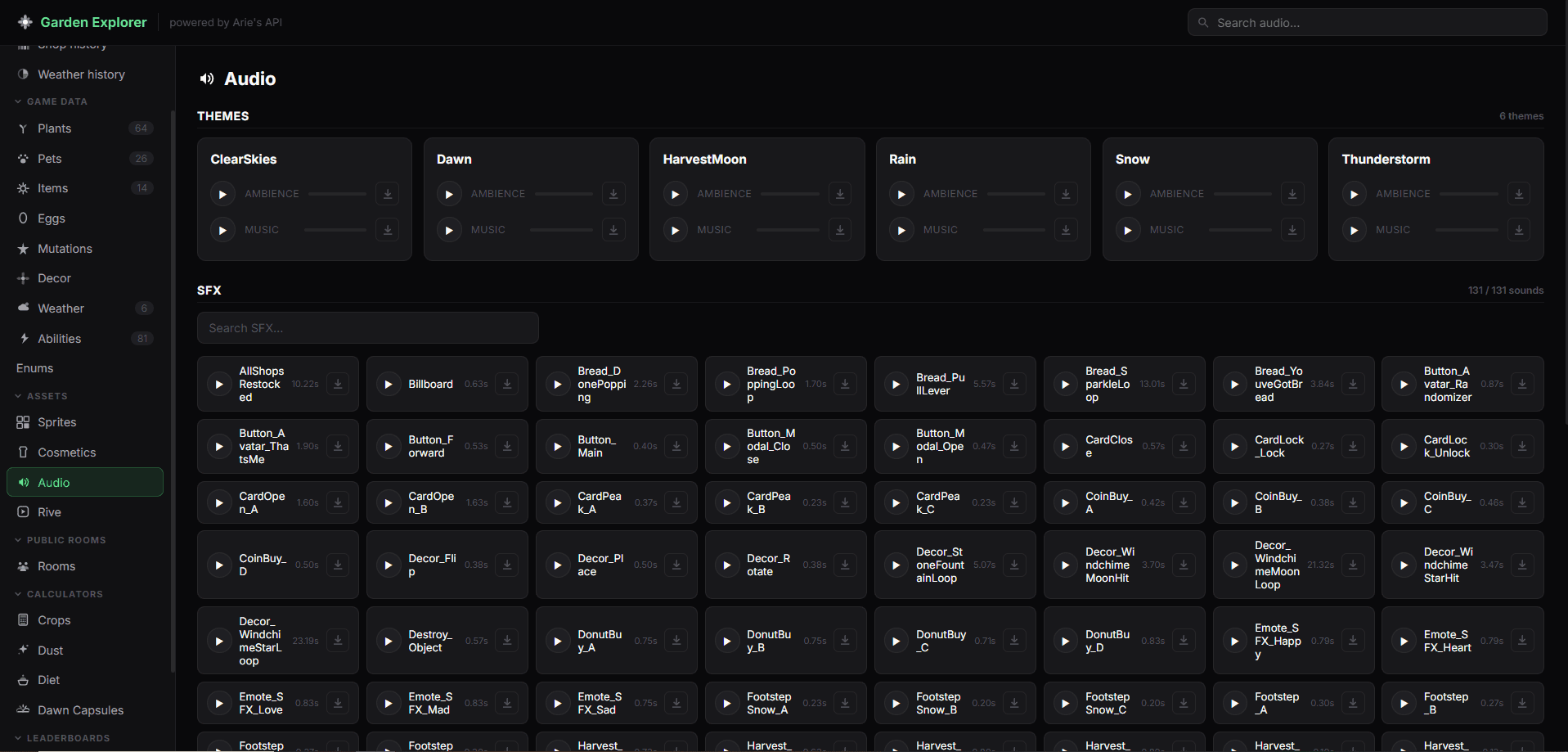Download the Emote_SFX_Heart sound
This screenshot has width=1568, height=752.
(1522, 641)
